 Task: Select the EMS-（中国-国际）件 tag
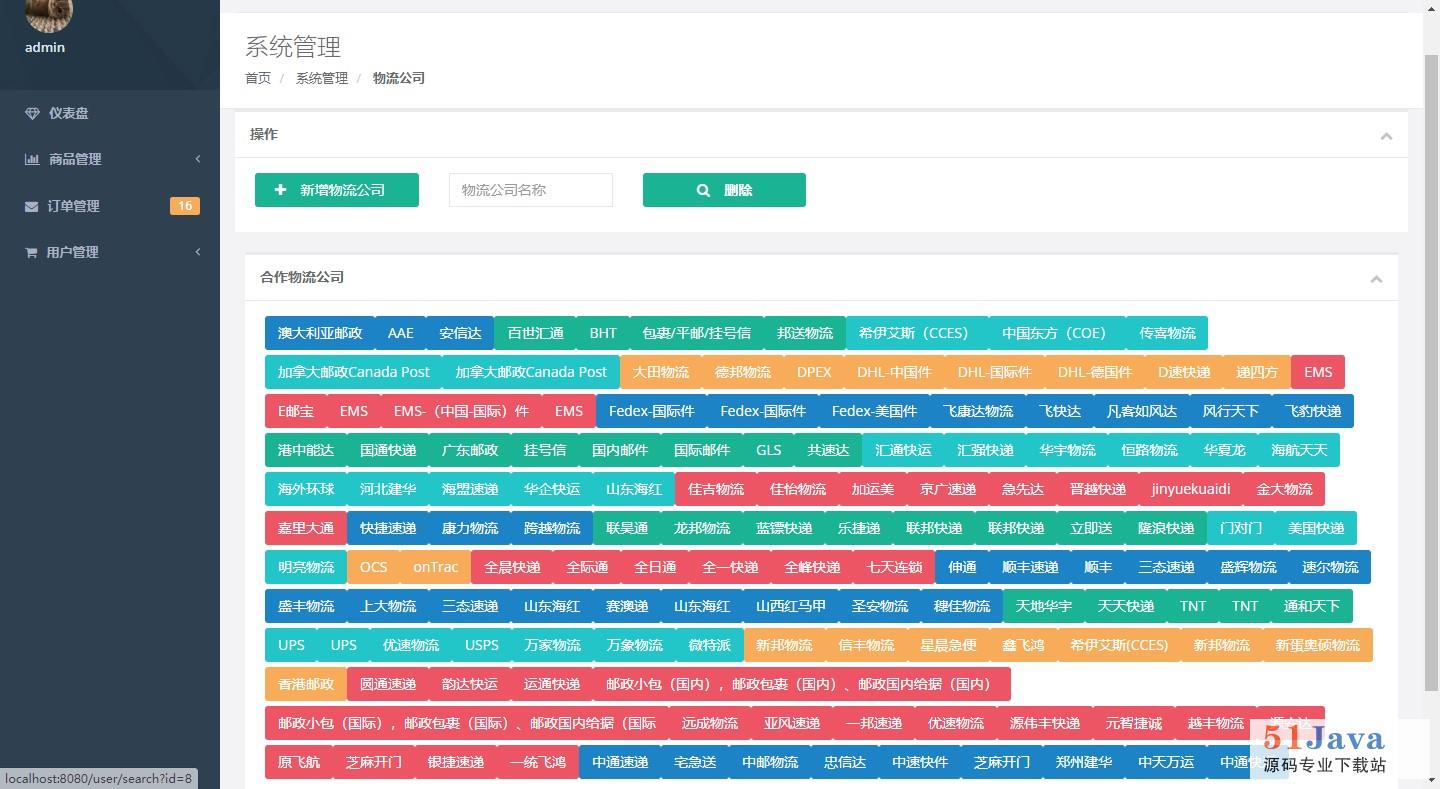(x=461, y=411)
